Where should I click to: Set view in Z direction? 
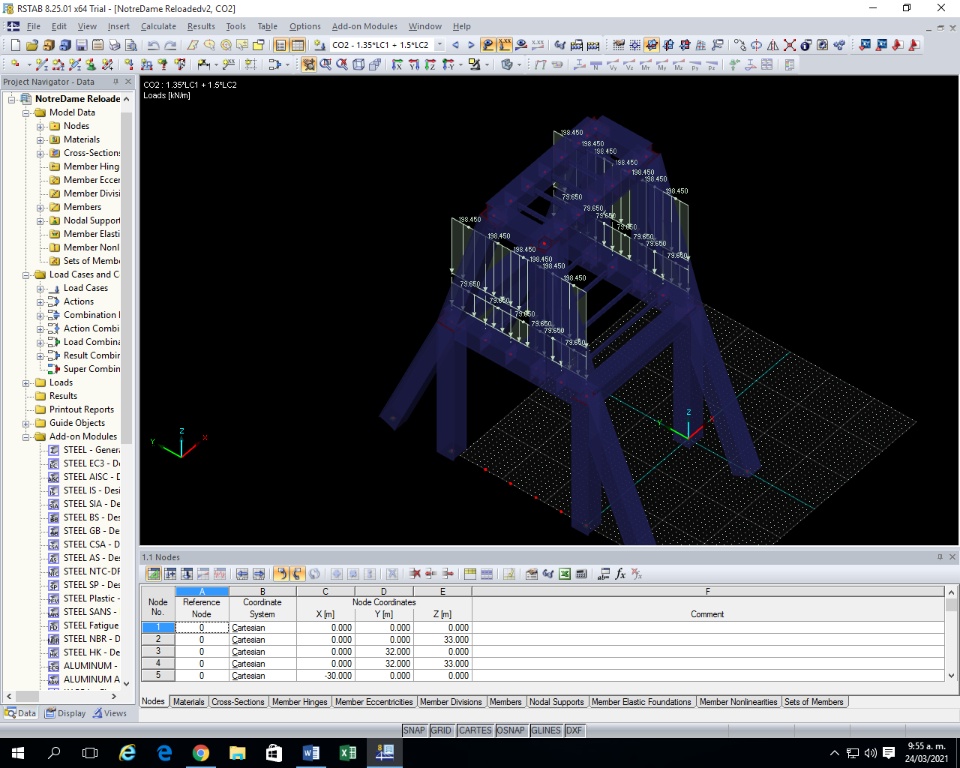(x=430, y=64)
